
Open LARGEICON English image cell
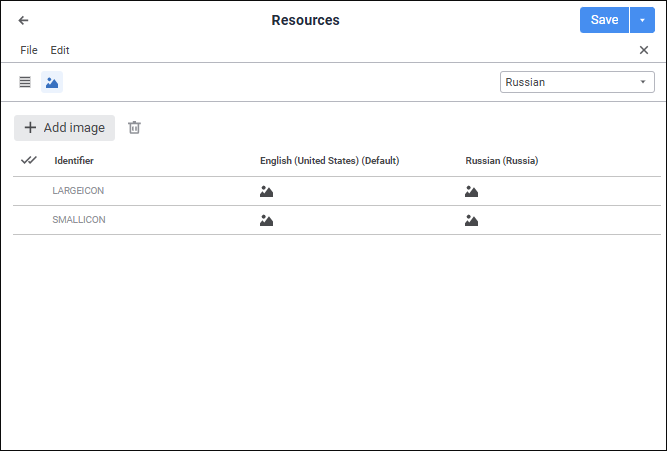tap(266, 191)
